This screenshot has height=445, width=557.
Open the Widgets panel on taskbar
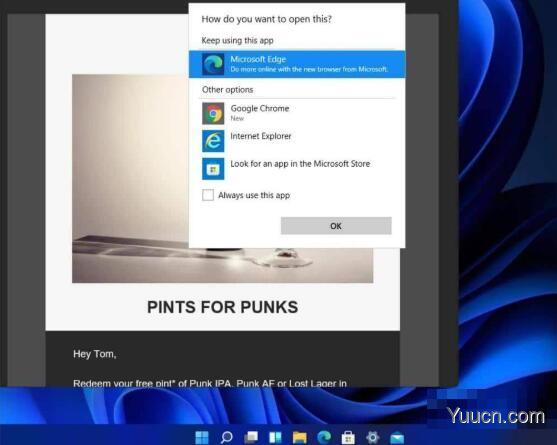tap(275, 437)
